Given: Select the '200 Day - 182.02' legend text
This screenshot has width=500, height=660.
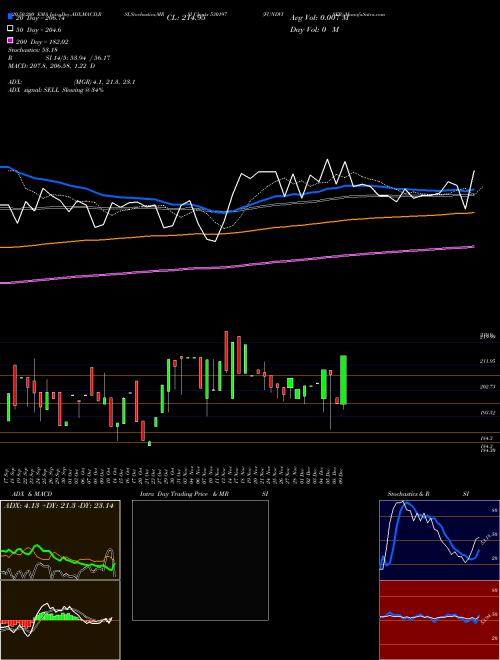Looking at the screenshot, I should (42, 42).
